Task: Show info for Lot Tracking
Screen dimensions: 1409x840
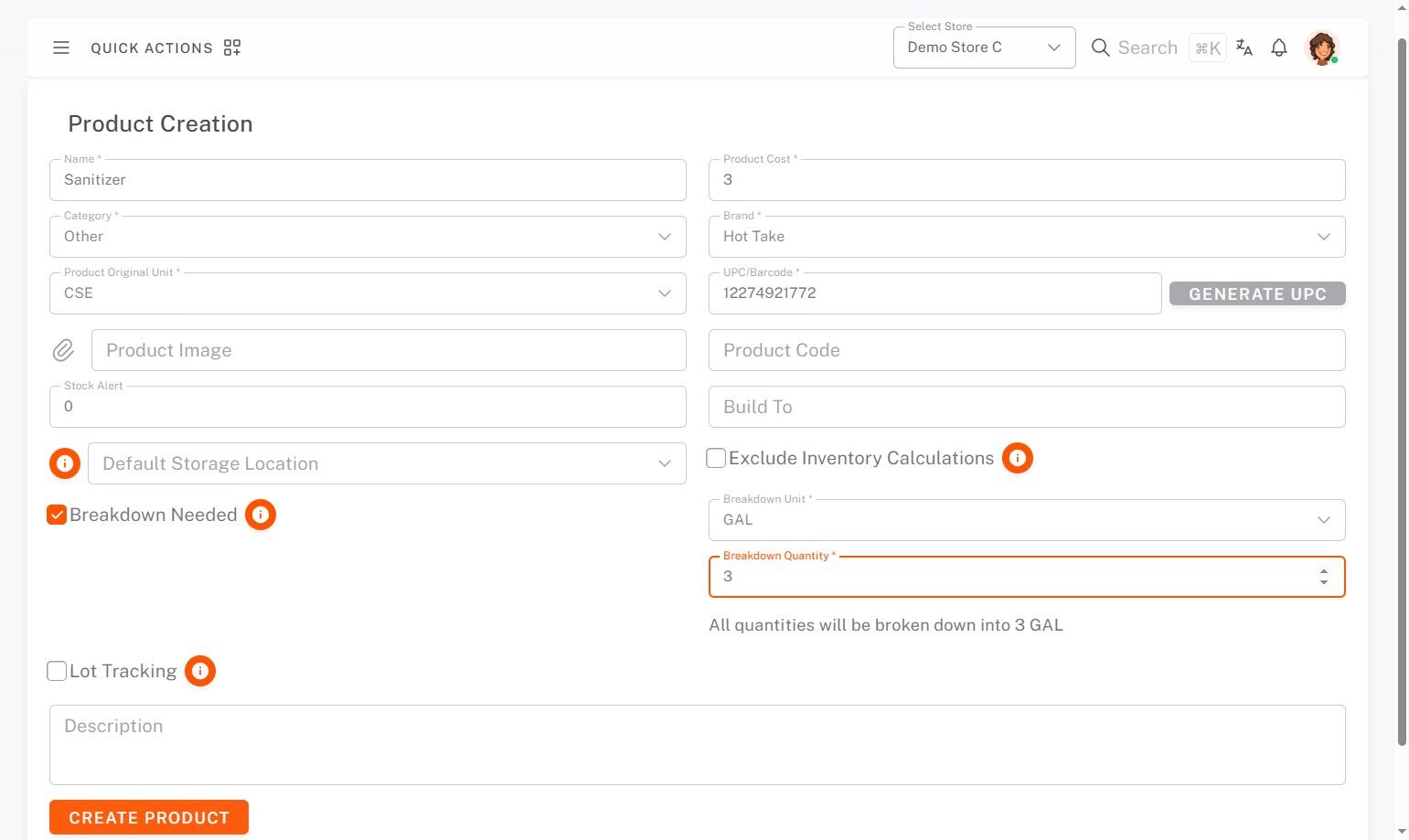Action: tap(200, 671)
